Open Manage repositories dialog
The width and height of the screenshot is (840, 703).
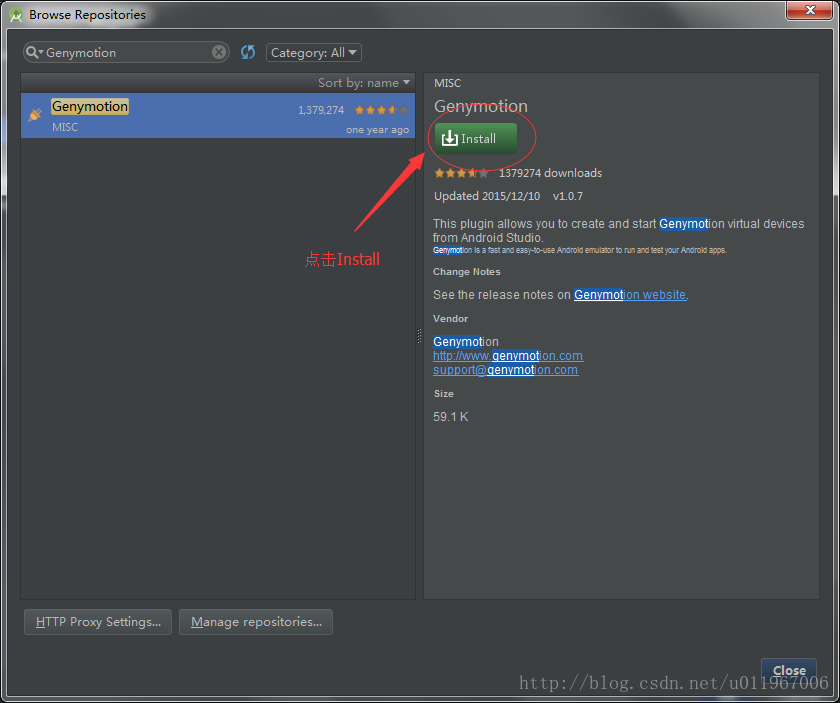click(x=256, y=622)
